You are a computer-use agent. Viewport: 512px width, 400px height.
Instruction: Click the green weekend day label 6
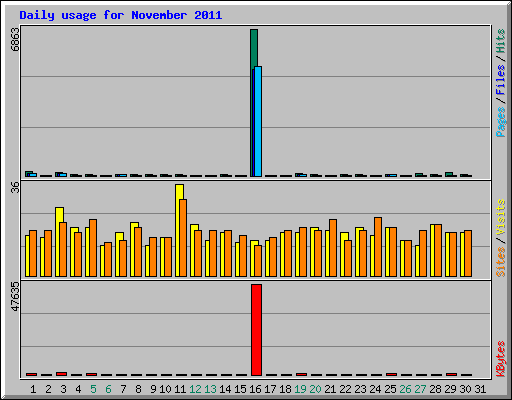tap(108, 389)
